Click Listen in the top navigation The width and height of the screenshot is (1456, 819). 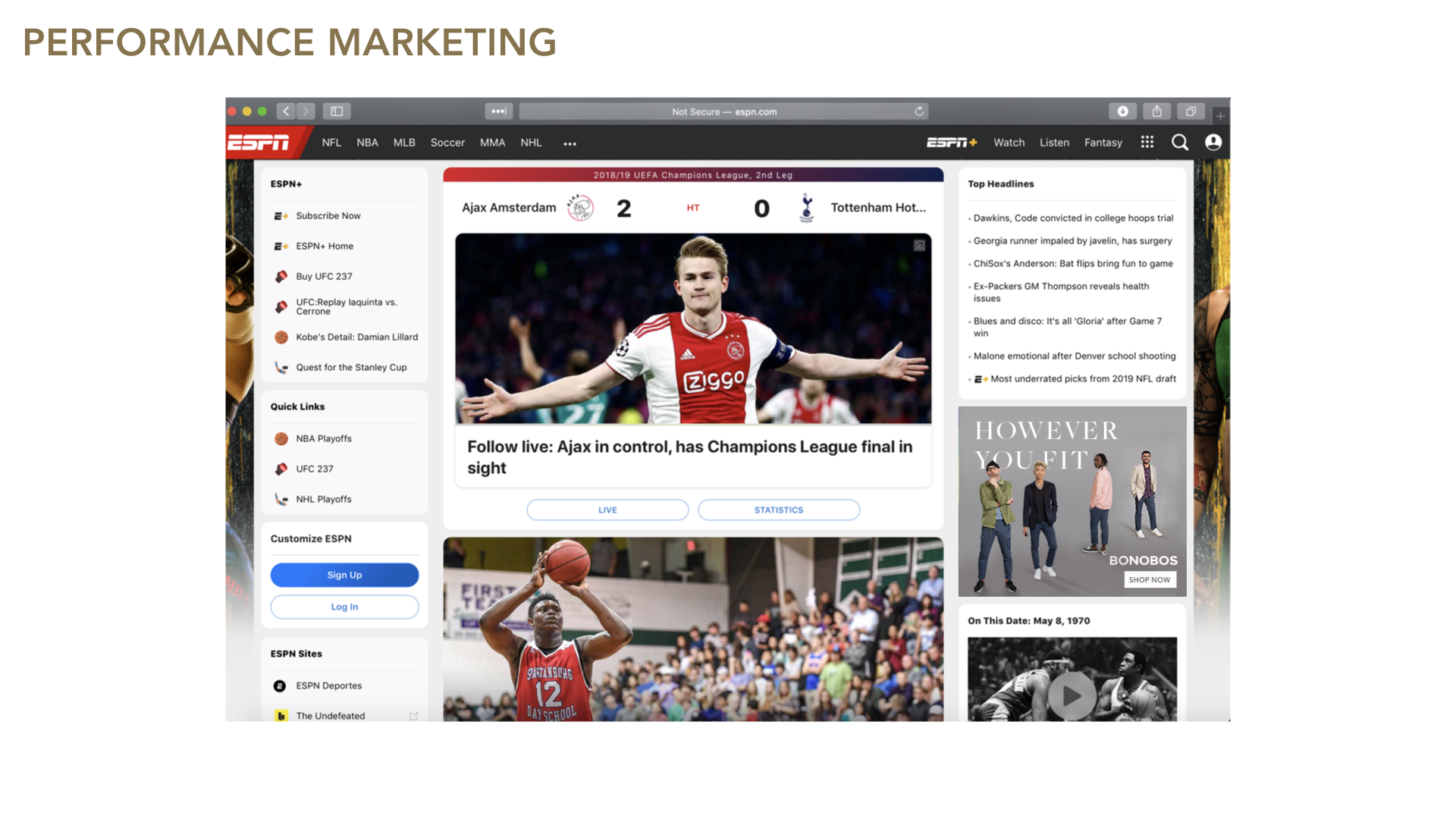point(1054,143)
